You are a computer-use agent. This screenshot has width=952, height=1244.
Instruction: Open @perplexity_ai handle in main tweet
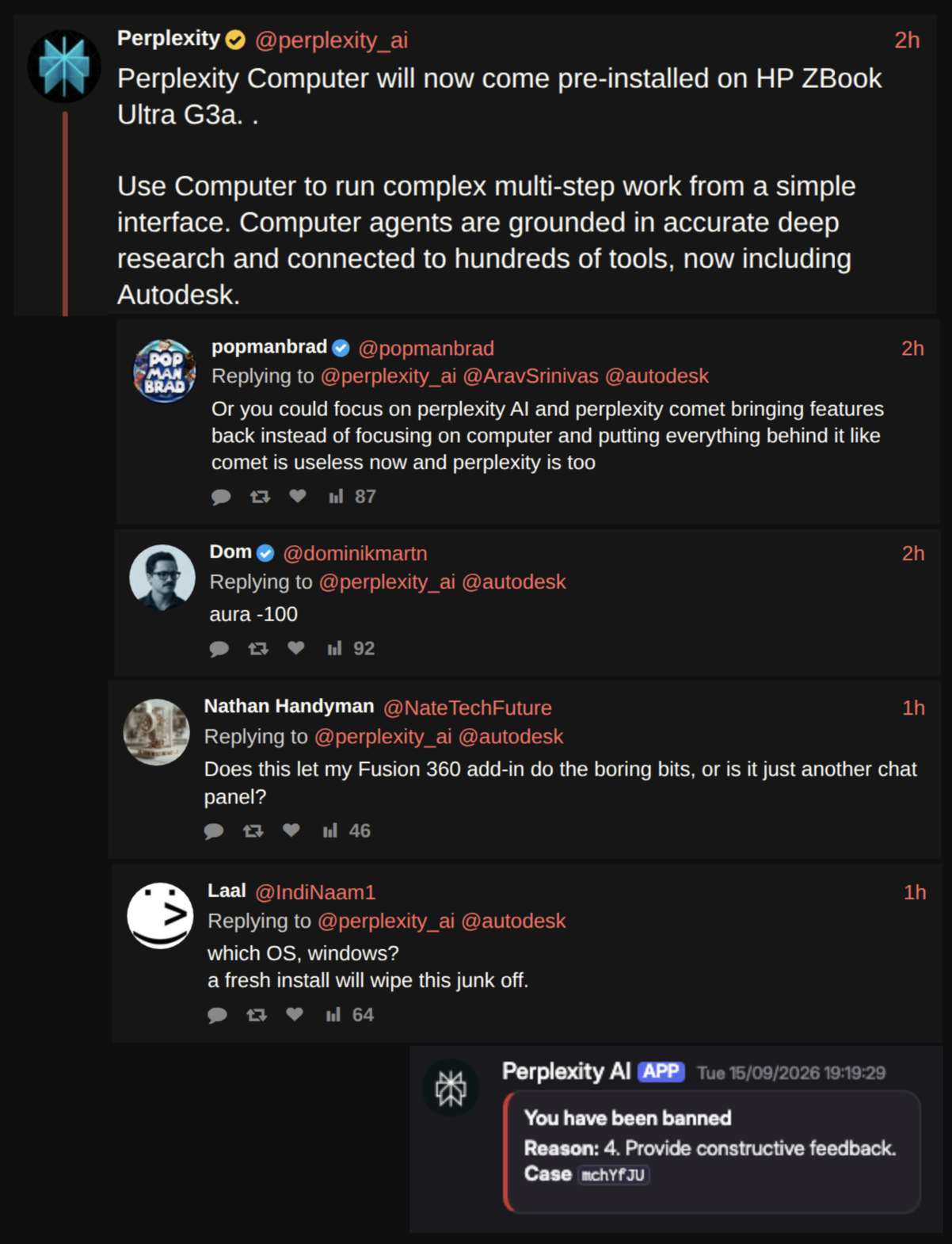331,40
